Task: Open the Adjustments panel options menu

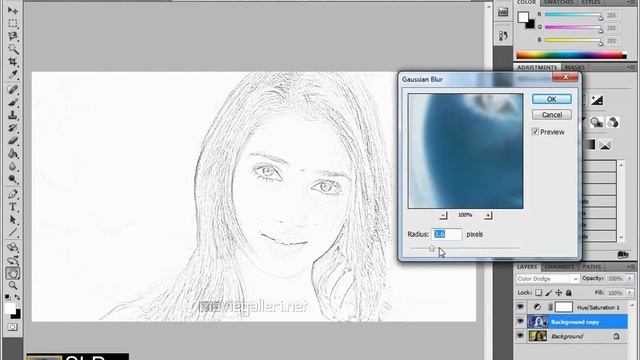Action: pos(632,67)
